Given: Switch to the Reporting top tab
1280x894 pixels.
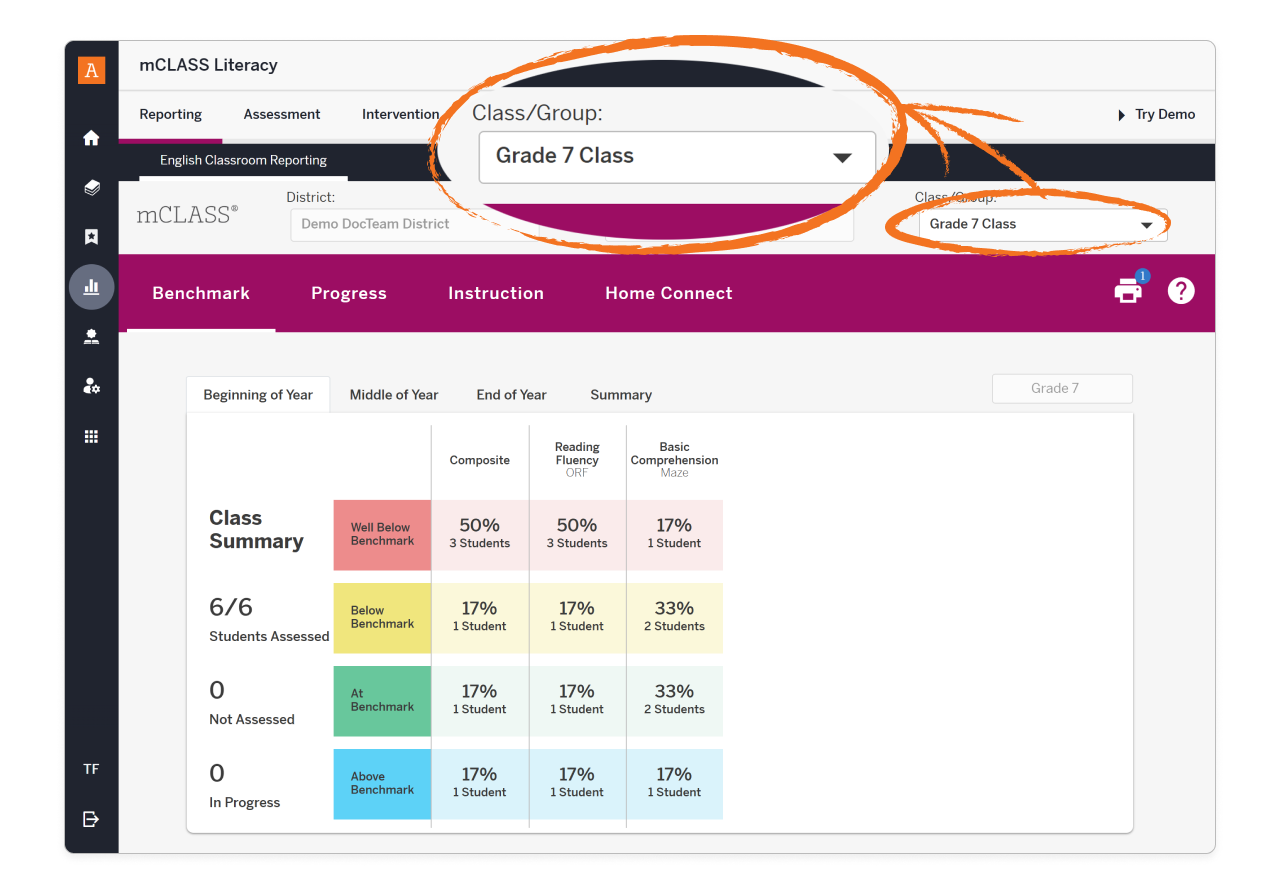Looking at the screenshot, I should pyautogui.click(x=170, y=114).
